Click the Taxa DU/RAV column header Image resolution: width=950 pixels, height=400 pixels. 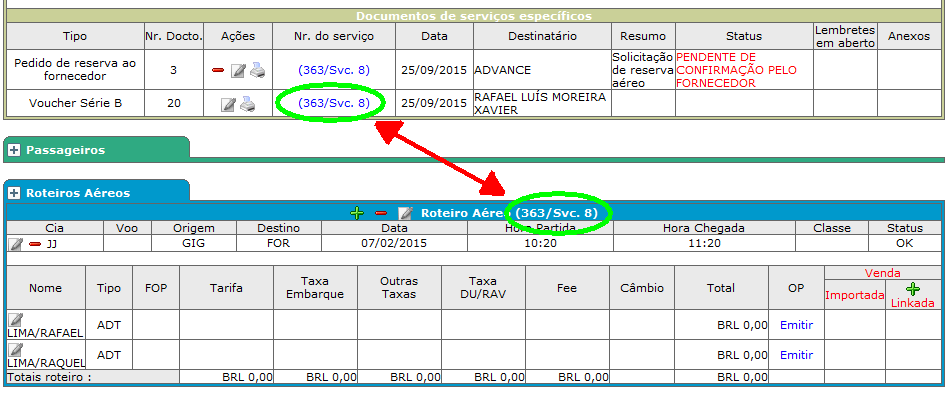click(x=483, y=288)
